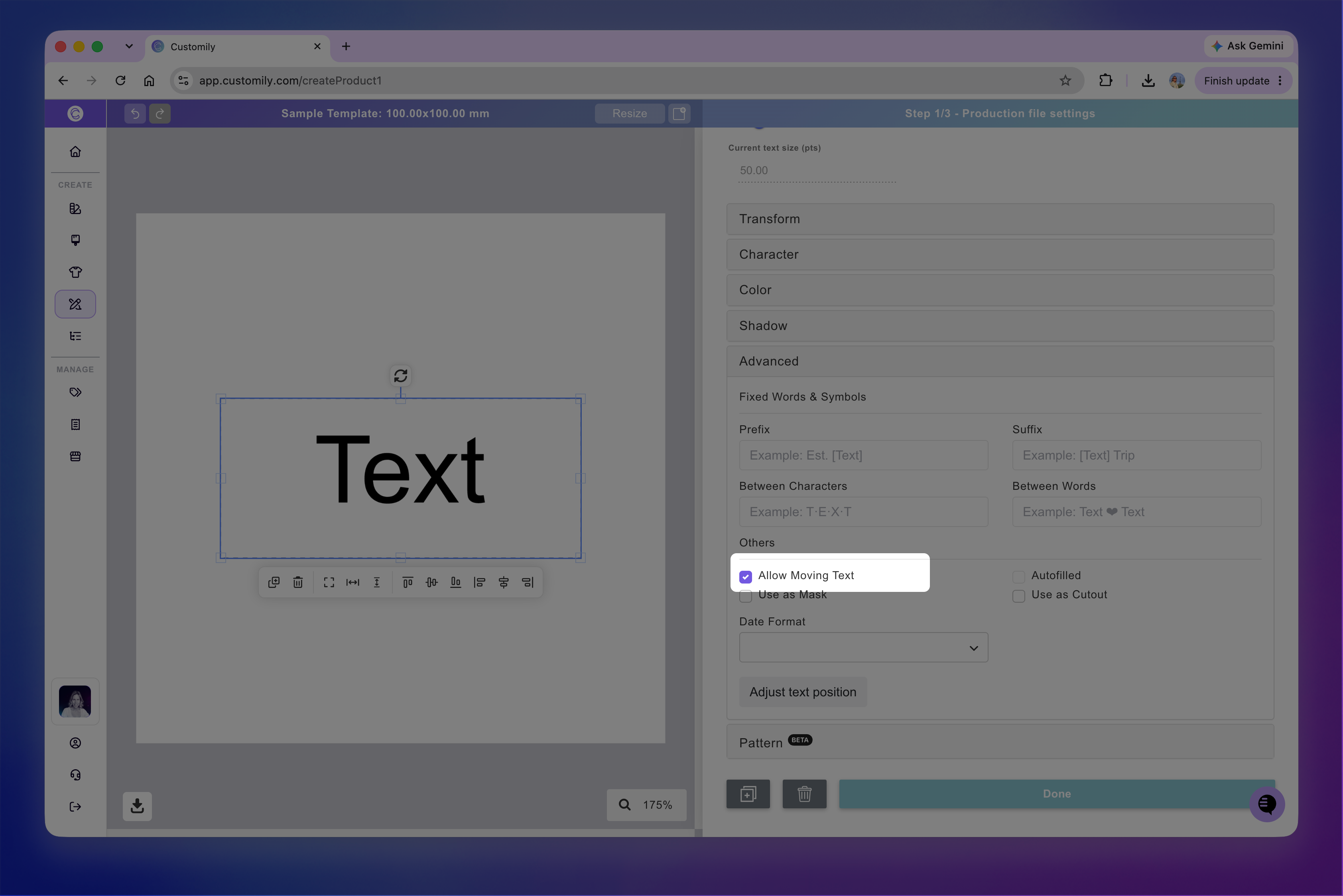Click the headset support icon in sidebar
The height and width of the screenshot is (896, 1343).
[75, 775]
